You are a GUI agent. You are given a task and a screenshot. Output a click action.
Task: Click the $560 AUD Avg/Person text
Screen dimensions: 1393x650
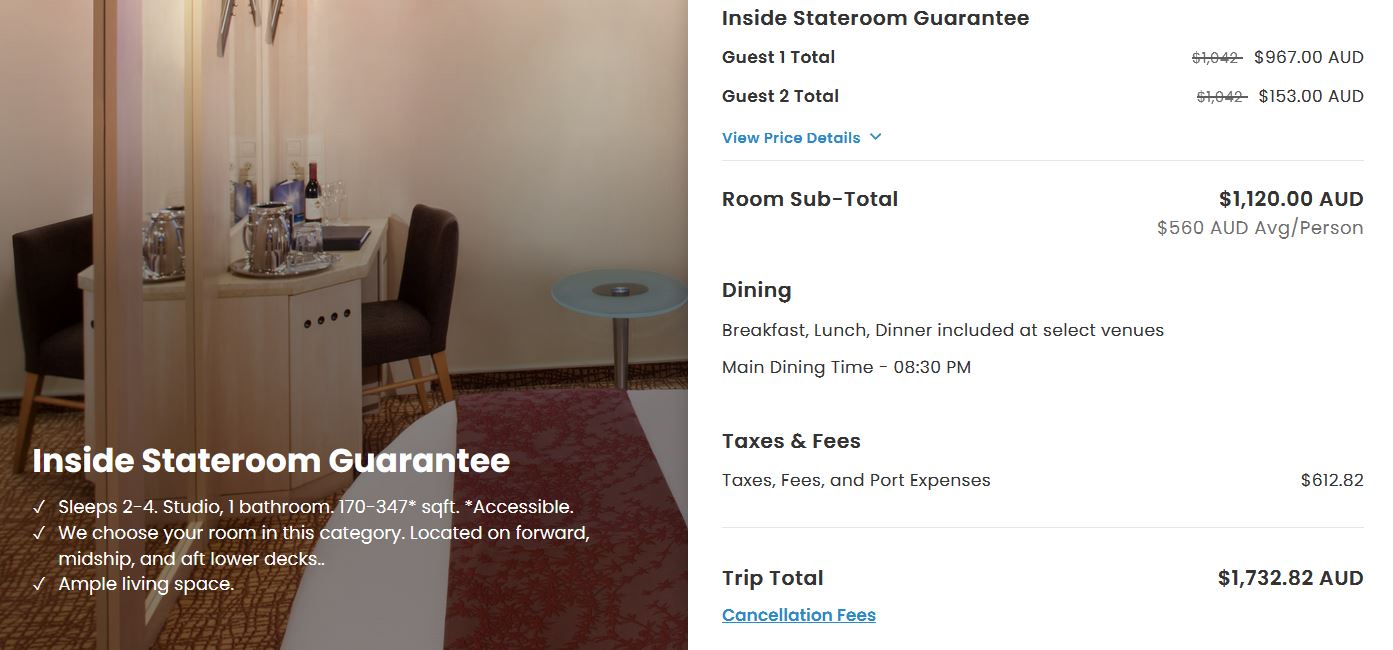pyautogui.click(x=1260, y=228)
